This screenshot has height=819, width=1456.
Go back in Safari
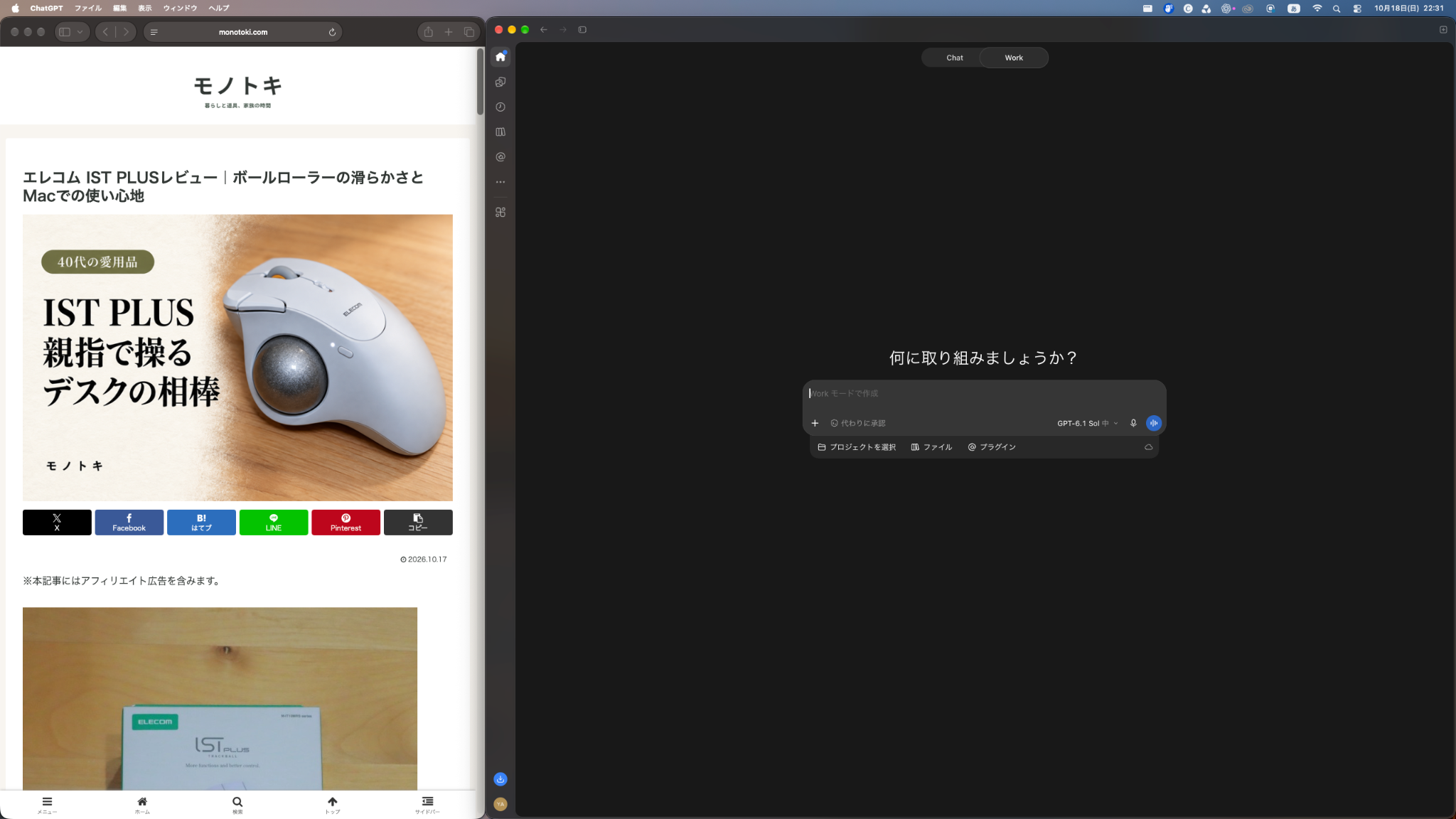[x=105, y=32]
